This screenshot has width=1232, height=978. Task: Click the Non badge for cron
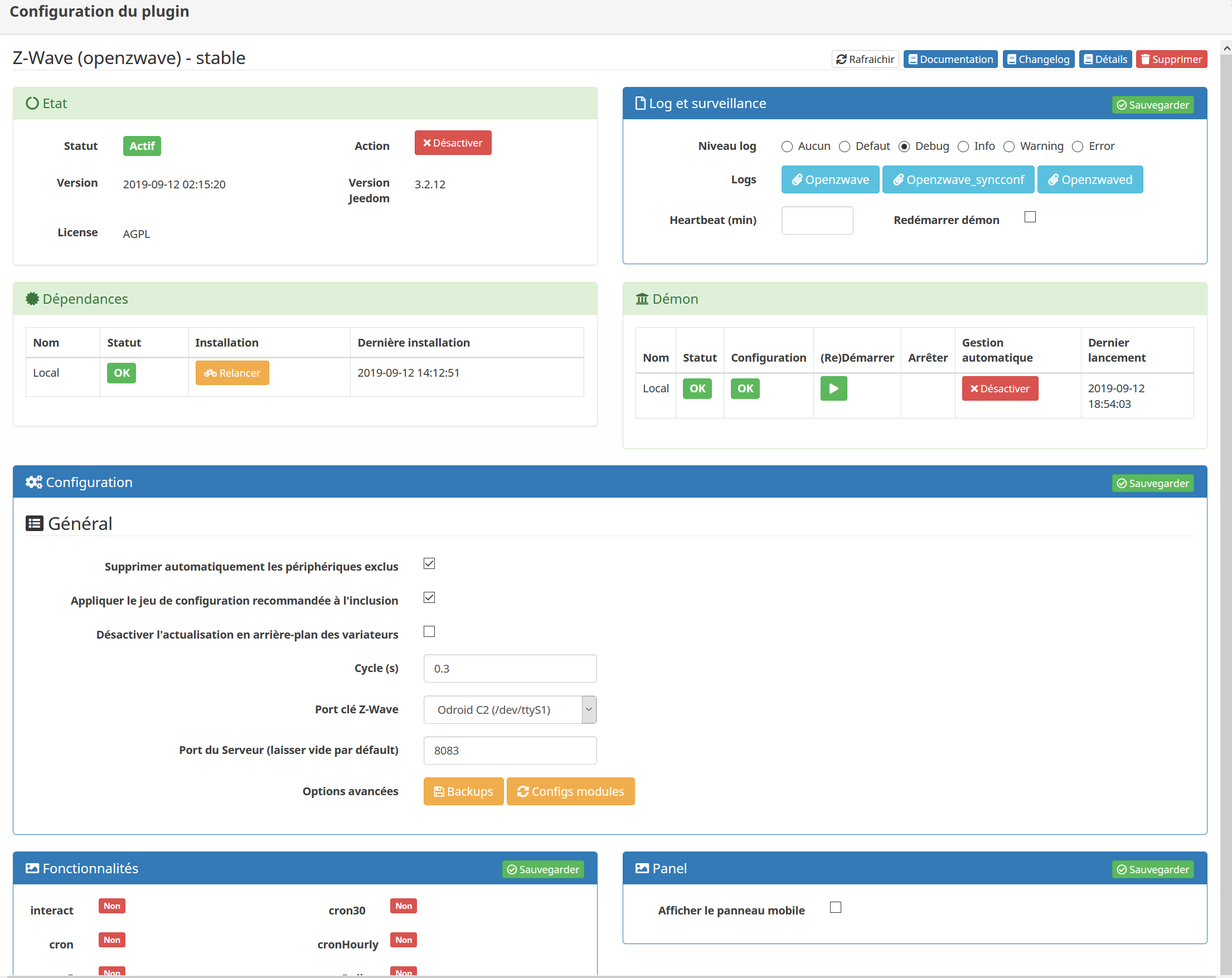click(112, 940)
